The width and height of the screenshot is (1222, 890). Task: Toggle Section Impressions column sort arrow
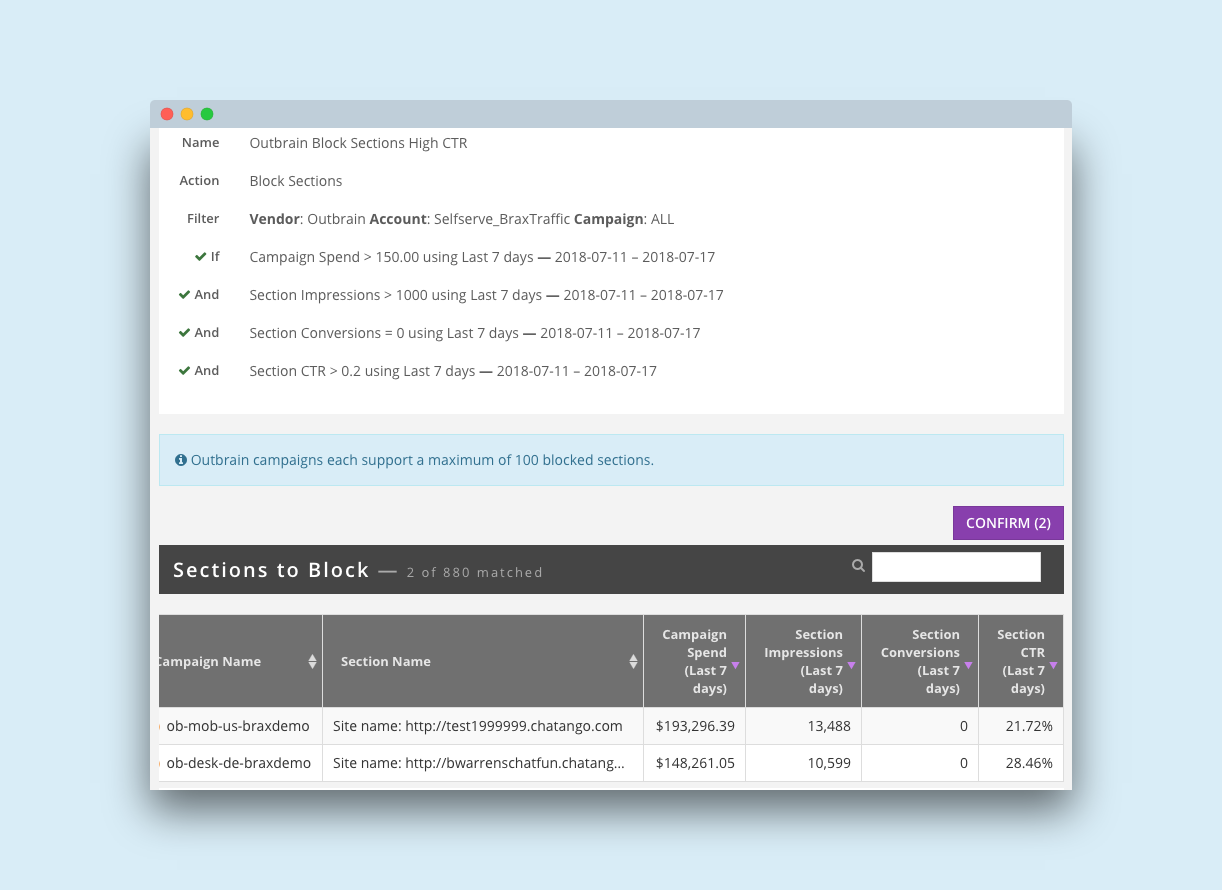pyautogui.click(x=852, y=665)
